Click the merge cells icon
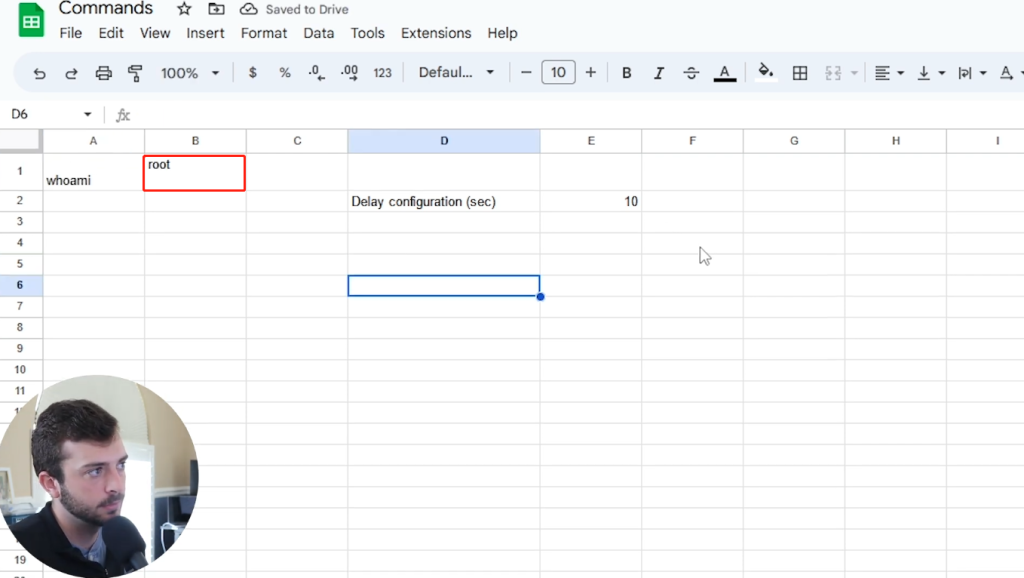The height and width of the screenshot is (578, 1024). 833,73
